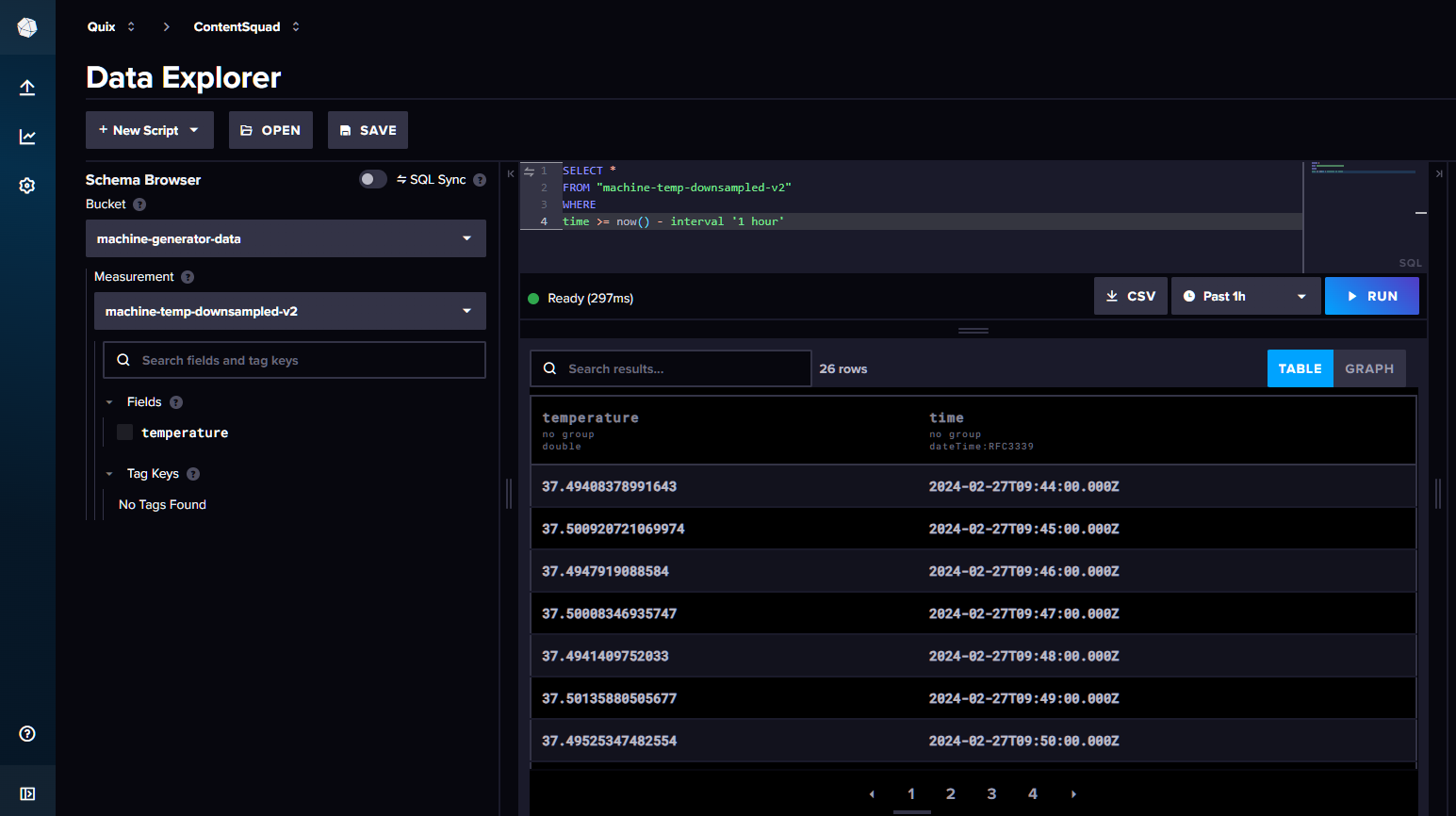Click the help icon beside Bucket
The width and height of the screenshot is (1456, 816).
pyautogui.click(x=139, y=204)
